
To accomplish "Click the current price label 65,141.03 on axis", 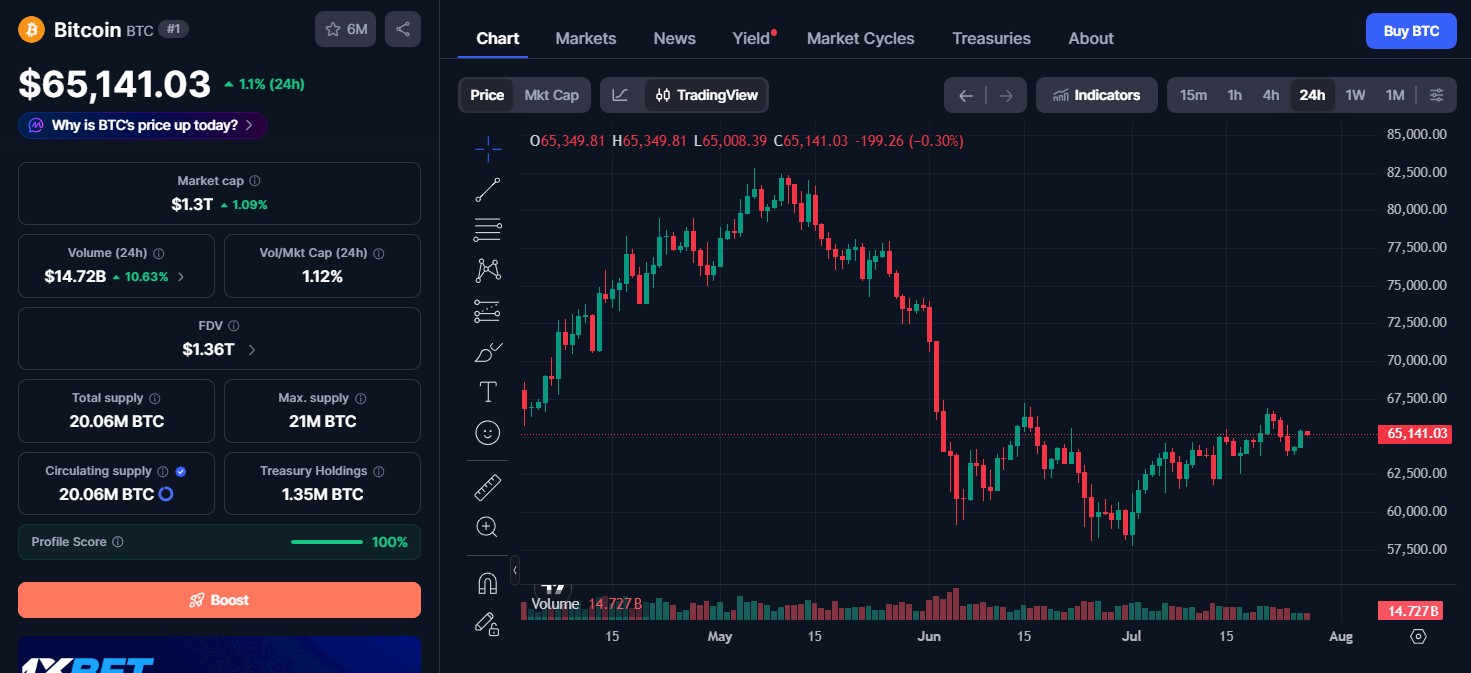I will coord(1414,434).
